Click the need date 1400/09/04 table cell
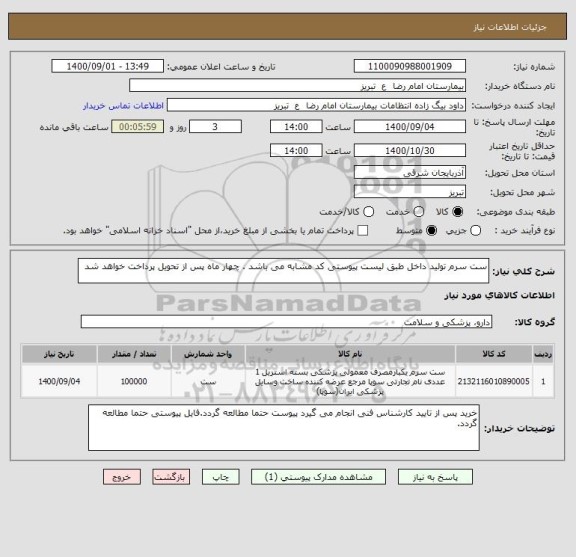576x557 pixels. pyautogui.click(x=59, y=381)
